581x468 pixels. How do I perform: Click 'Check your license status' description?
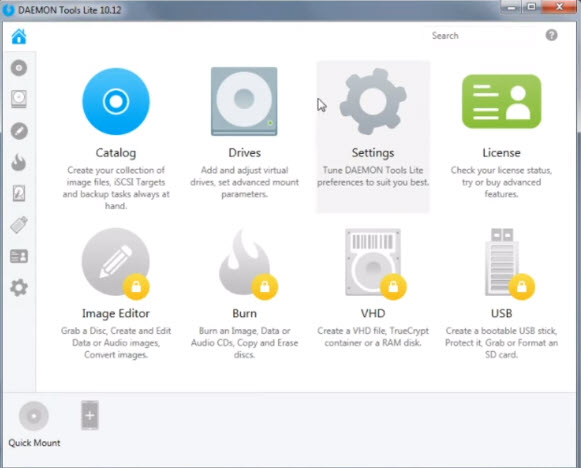point(501,182)
